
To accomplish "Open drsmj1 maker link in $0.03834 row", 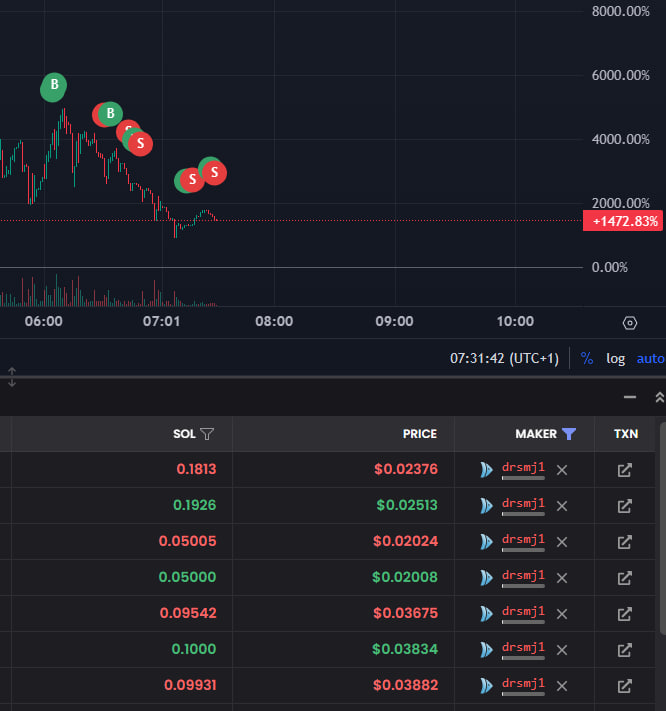I will pyautogui.click(x=523, y=648).
